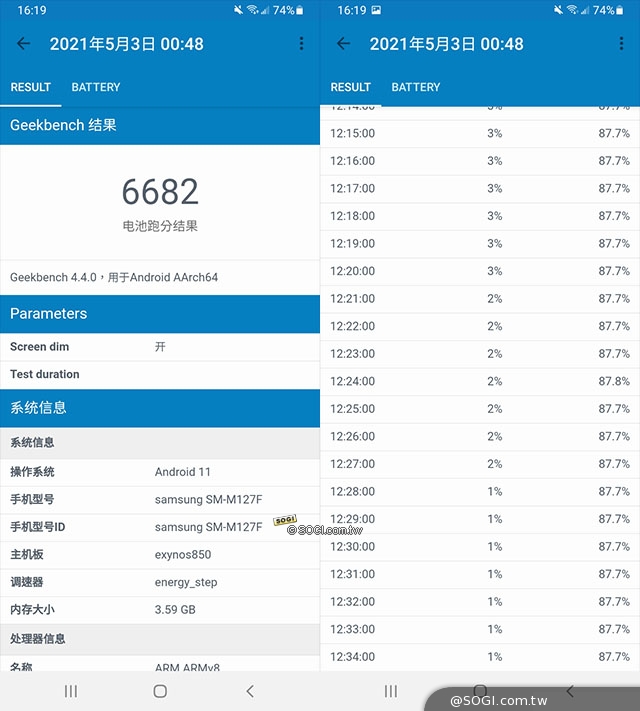Screen dimensions: 640x711
Task: Tap the Android 11 operating system value
Action: [183, 472]
